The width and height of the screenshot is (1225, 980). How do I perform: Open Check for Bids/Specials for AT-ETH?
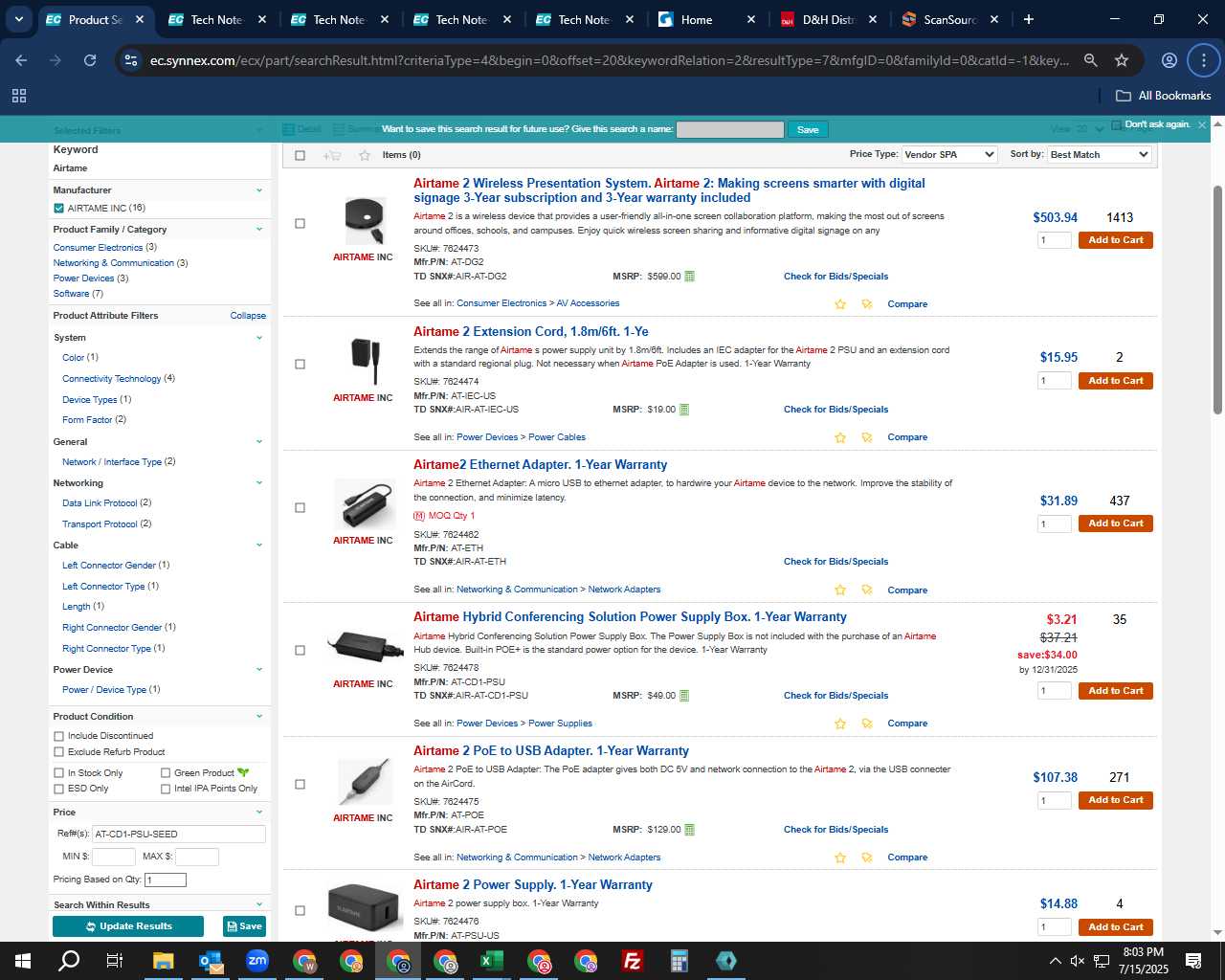835,562
